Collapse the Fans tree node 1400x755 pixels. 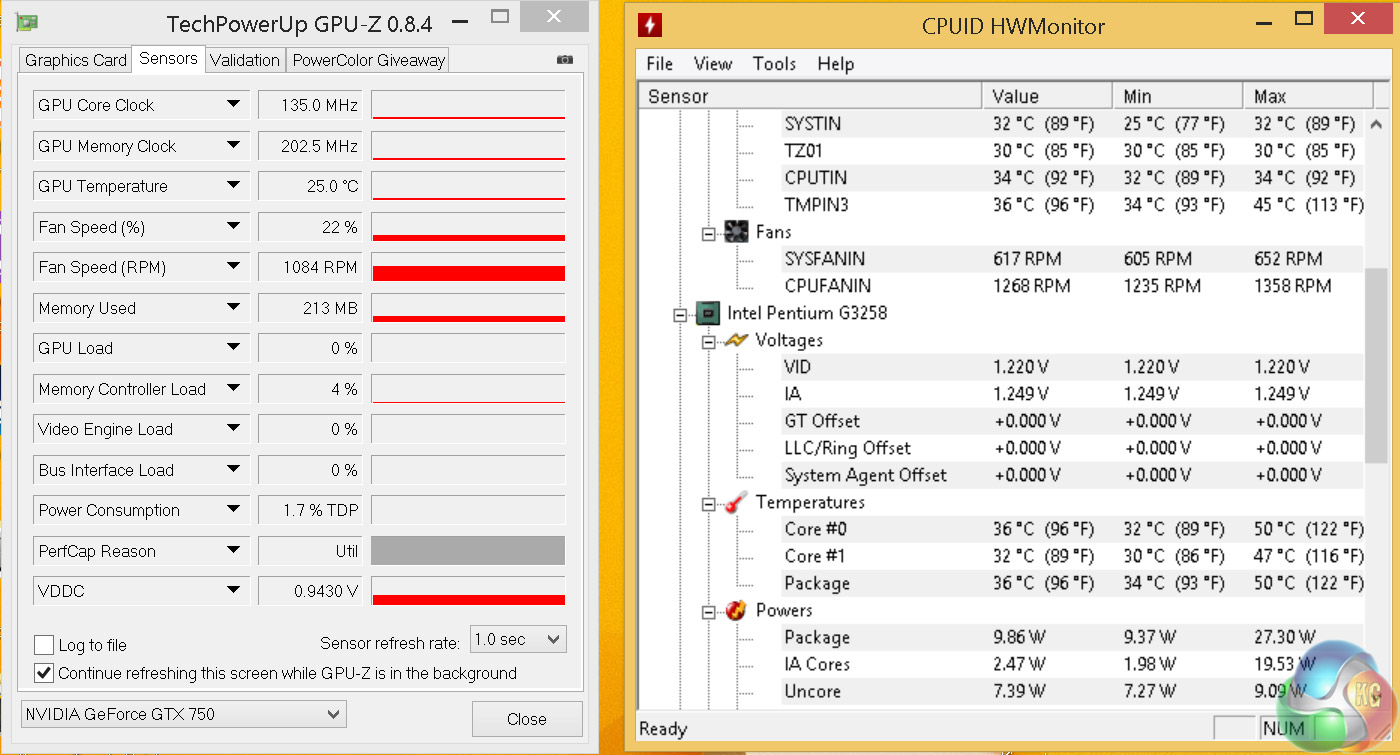pyautogui.click(x=709, y=233)
